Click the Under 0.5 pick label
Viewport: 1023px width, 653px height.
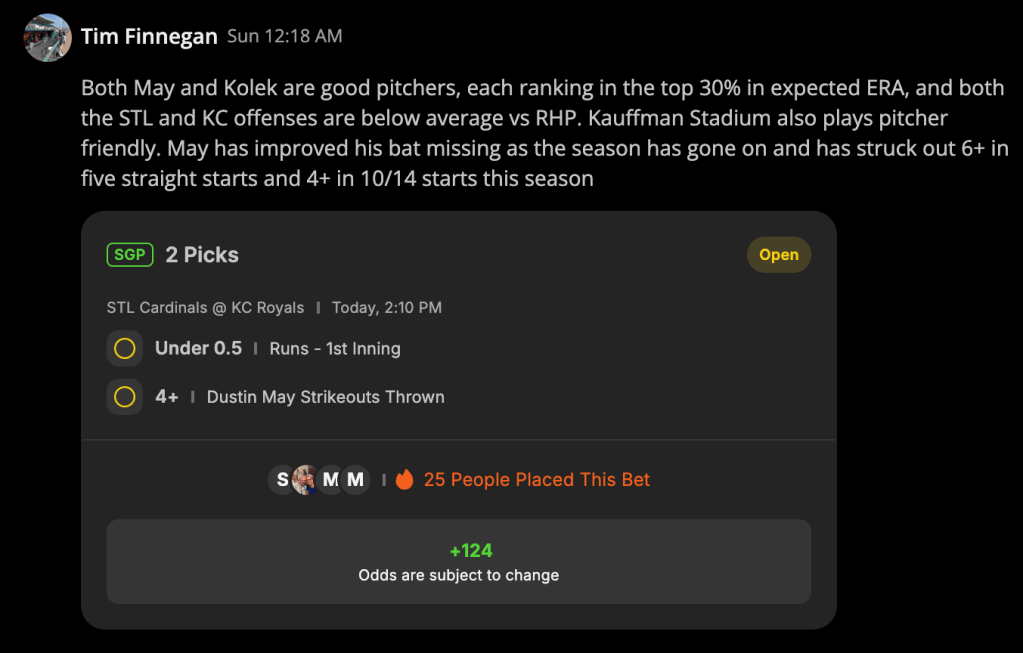point(198,348)
